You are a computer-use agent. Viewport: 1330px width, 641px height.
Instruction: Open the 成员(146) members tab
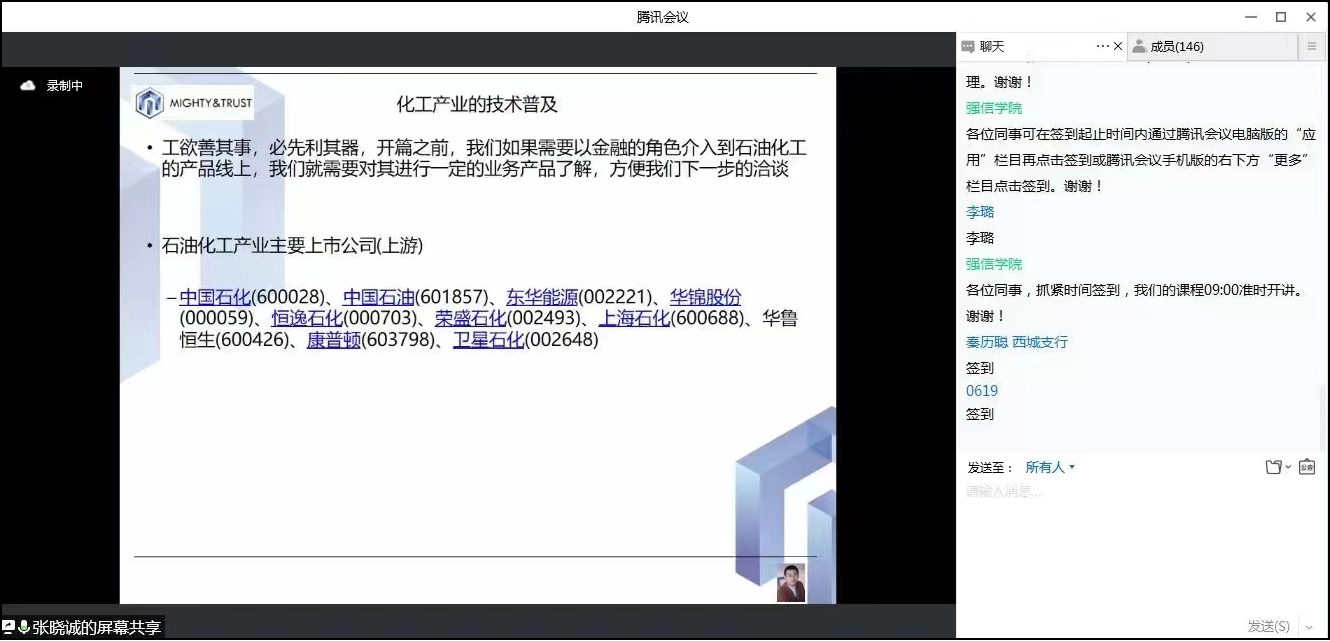1212,46
